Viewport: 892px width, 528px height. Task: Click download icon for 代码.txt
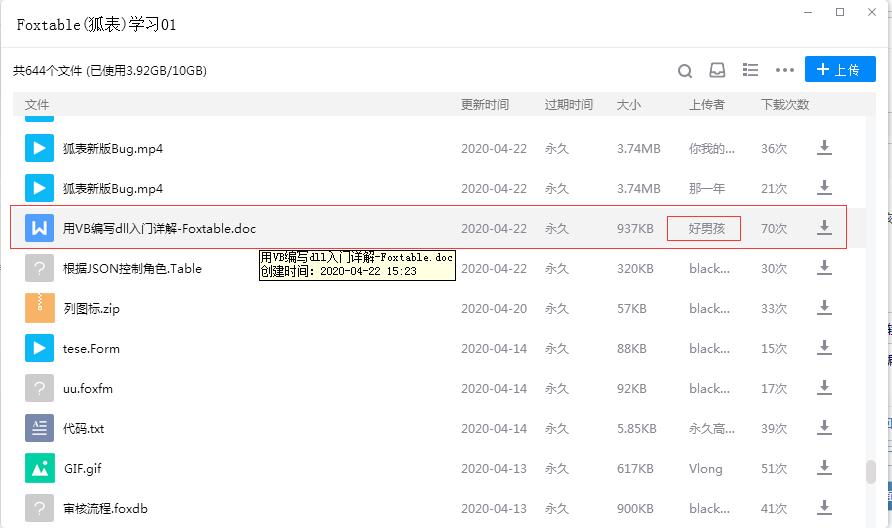pyautogui.click(x=825, y=428)
